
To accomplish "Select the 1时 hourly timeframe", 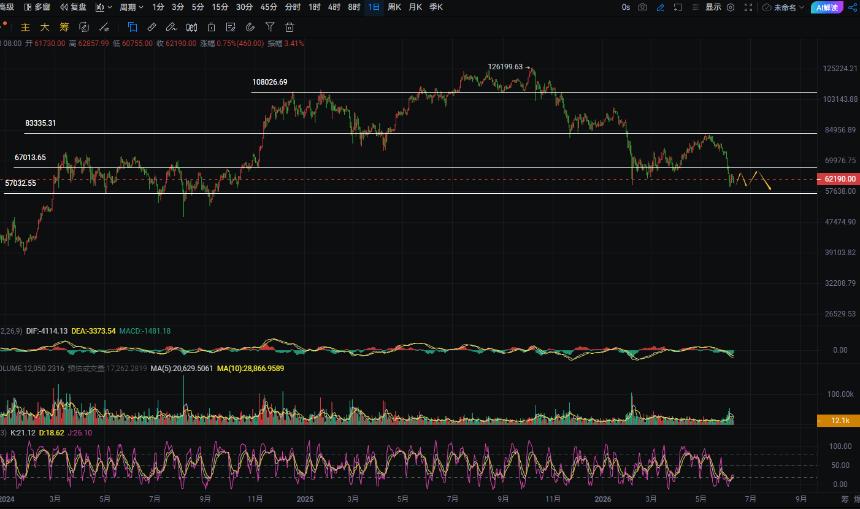I will click(x=314, y=7).
